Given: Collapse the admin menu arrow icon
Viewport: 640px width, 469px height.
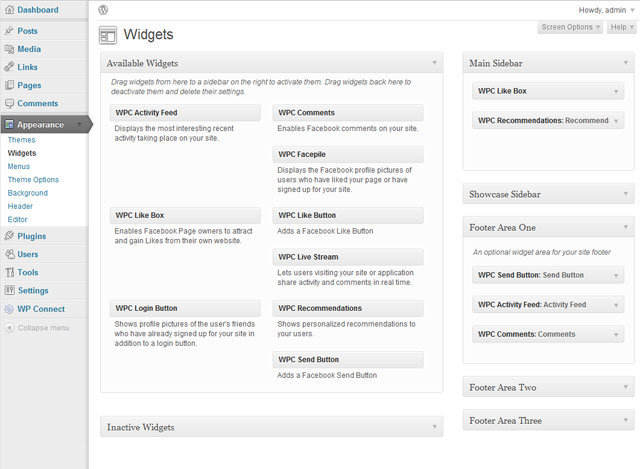Looking at the screenshot, I should 9,328.
